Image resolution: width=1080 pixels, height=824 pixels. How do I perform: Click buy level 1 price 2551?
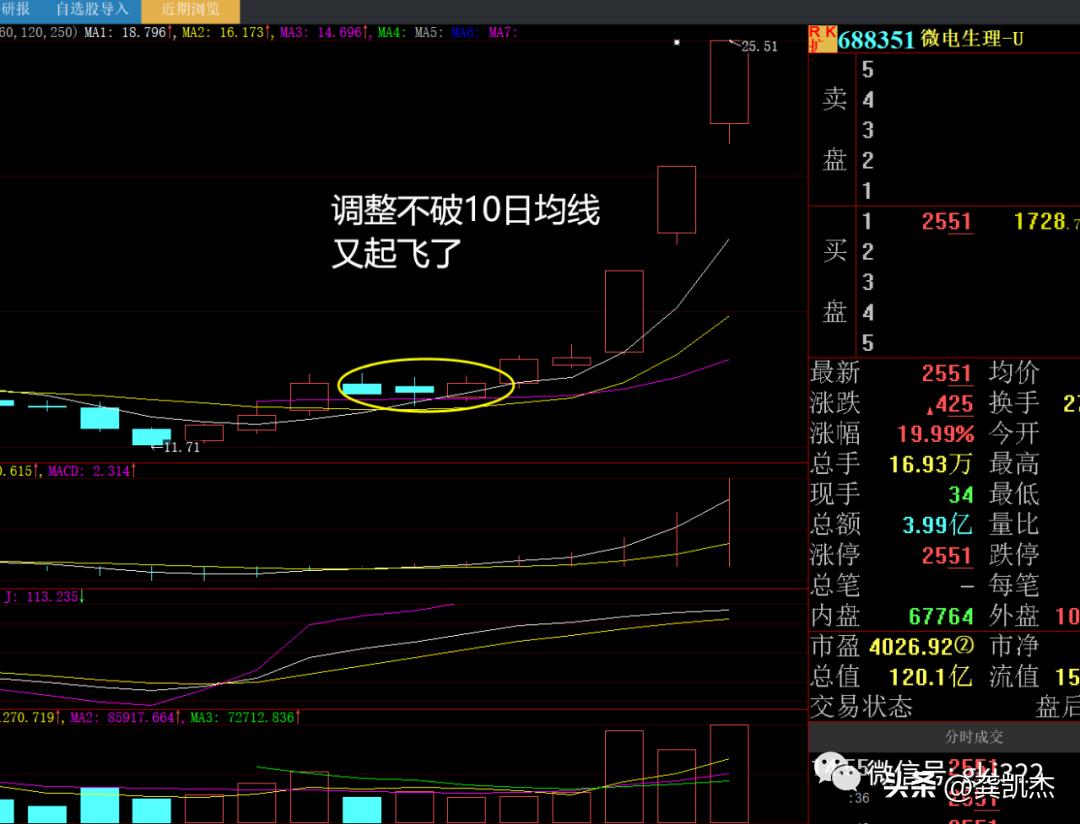pos(946,221)
